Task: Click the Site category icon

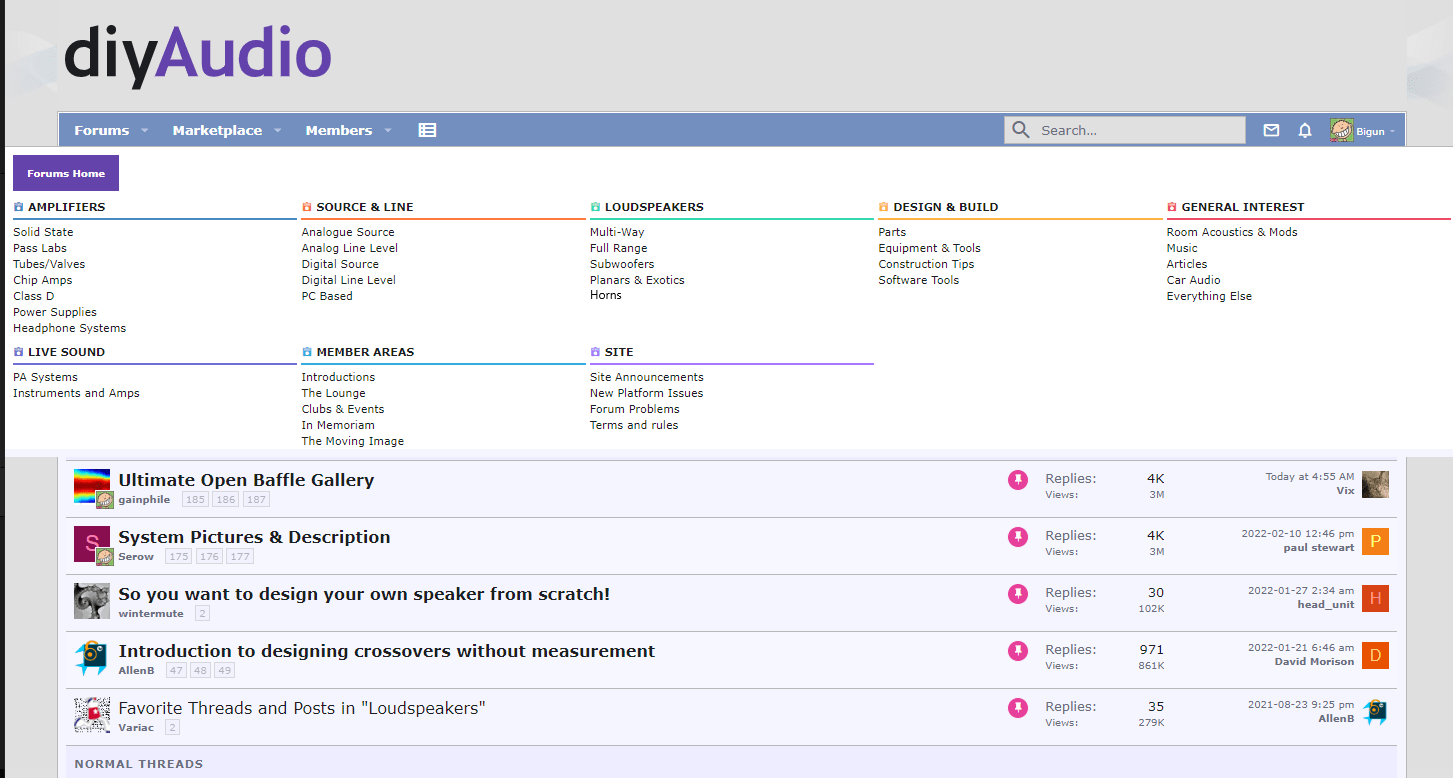Action: (x=595, y=352)
